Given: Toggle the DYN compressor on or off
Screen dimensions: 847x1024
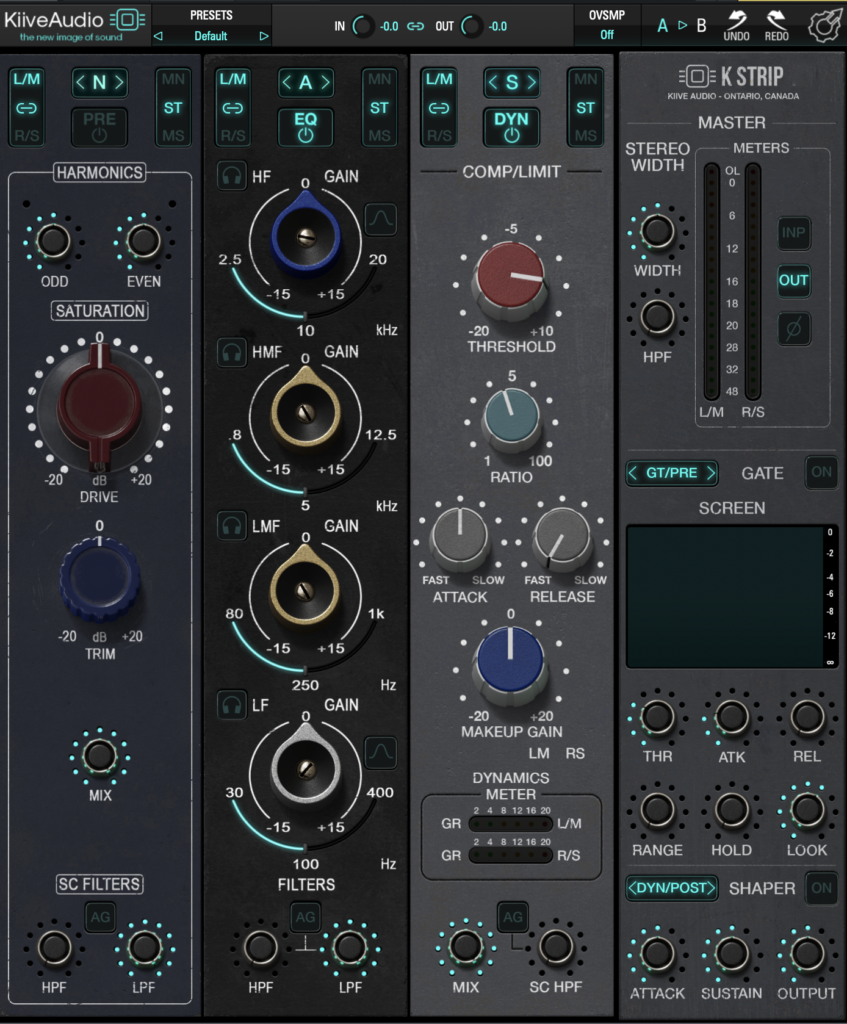Looking at the screenshot, I should [511, 127].
